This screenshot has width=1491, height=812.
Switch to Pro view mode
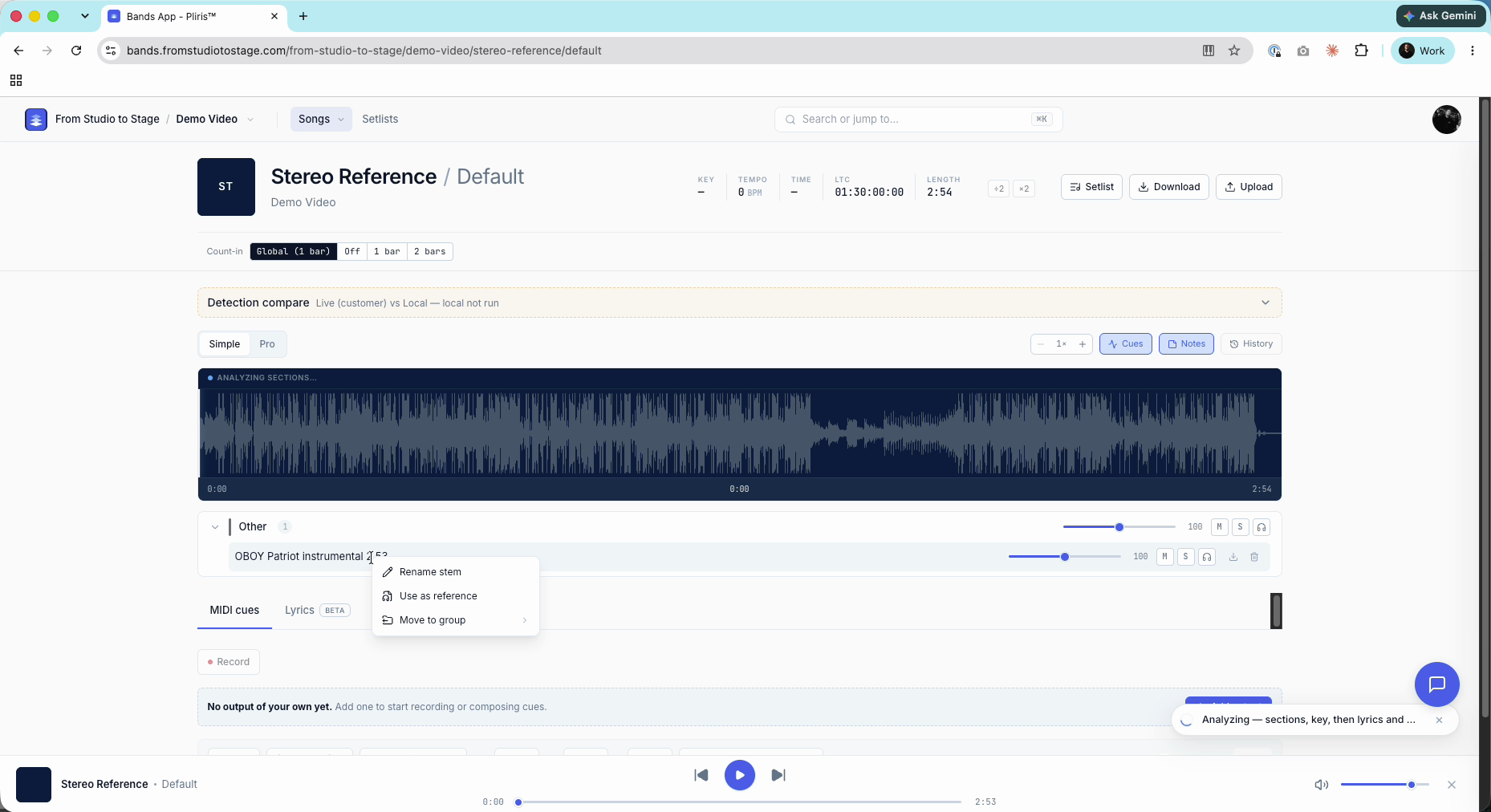click(x=267, y=344)
